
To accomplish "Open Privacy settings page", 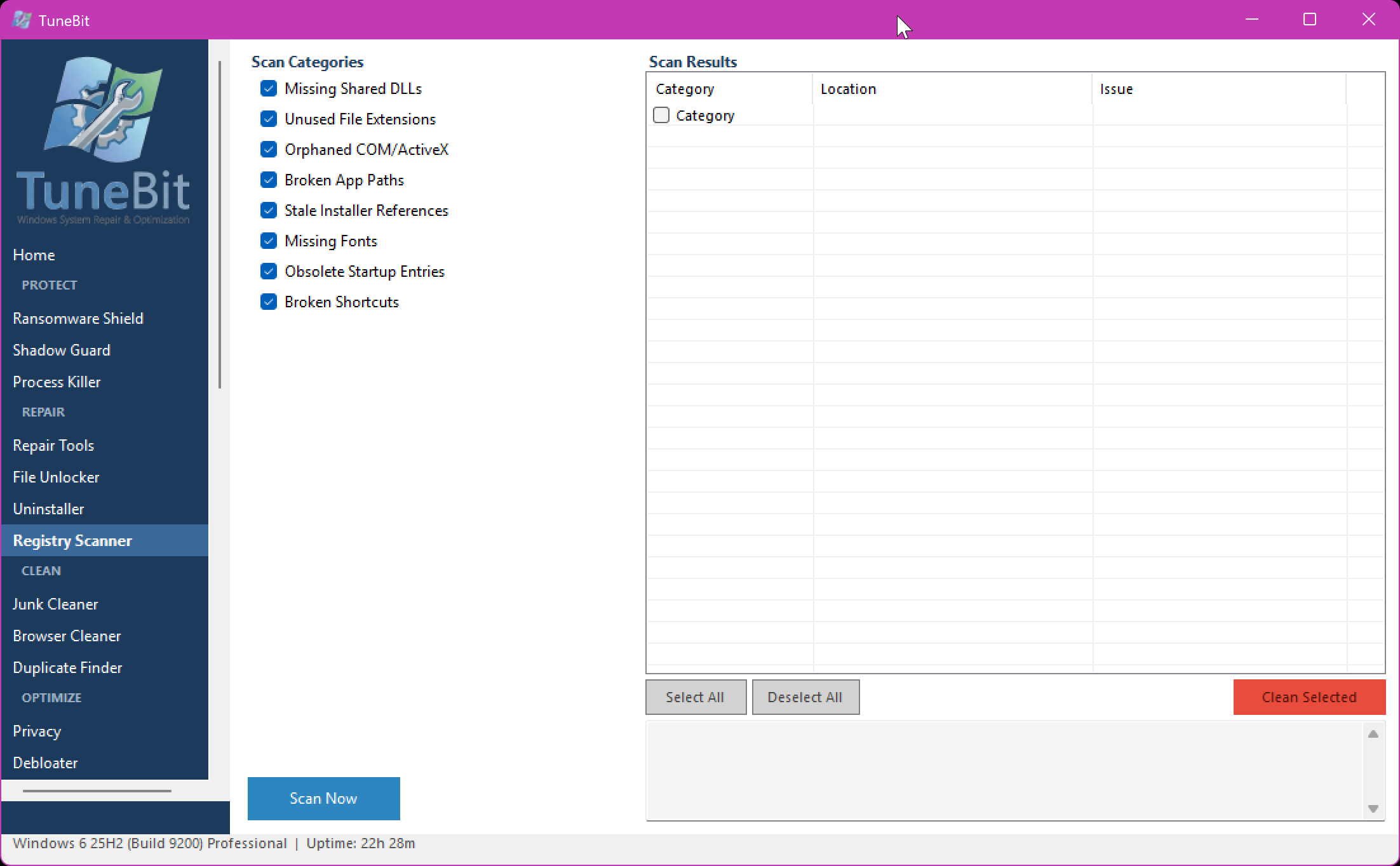I will pos(104,731).
